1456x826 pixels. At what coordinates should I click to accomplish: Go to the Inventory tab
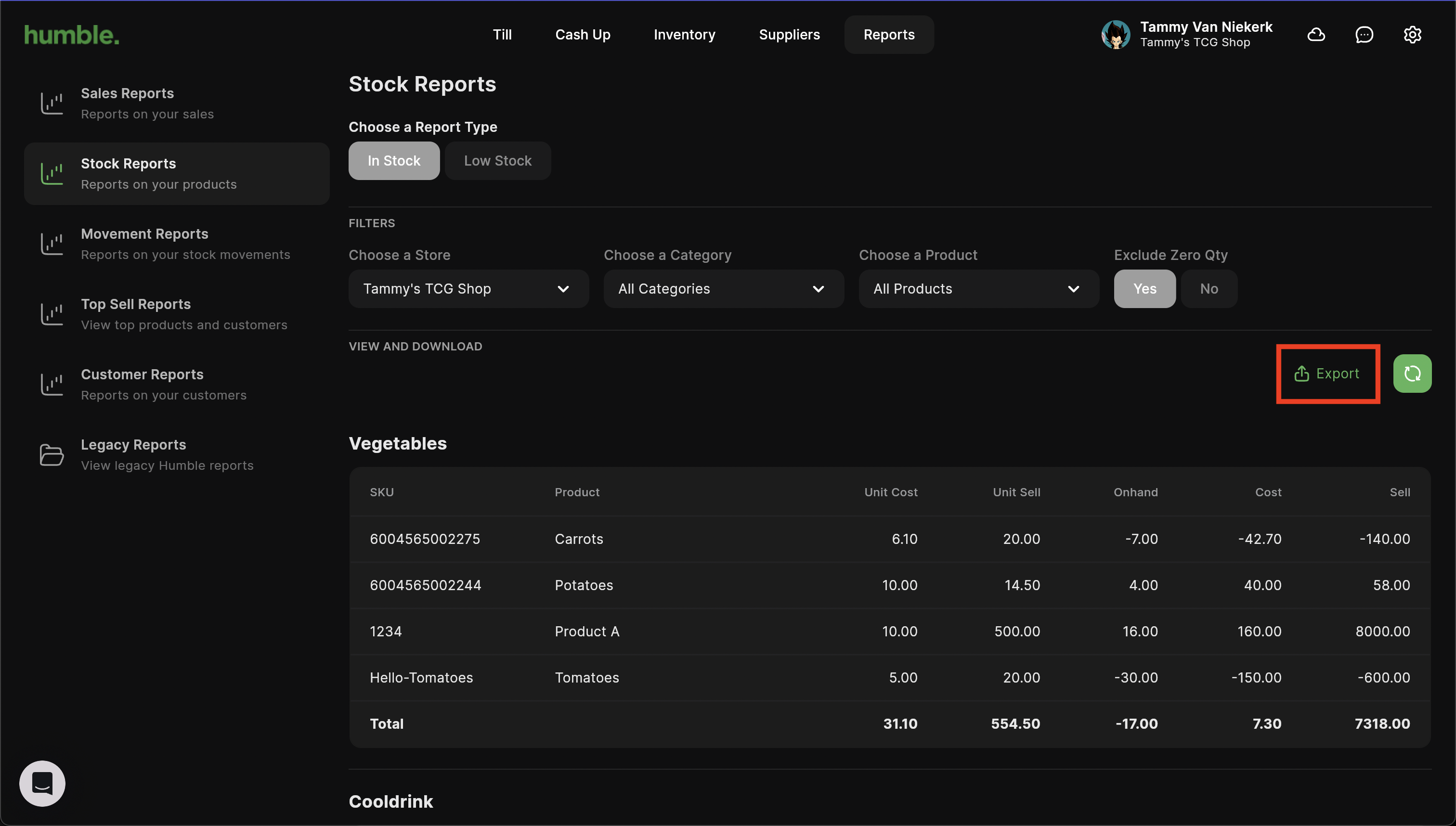pos(684,35)
